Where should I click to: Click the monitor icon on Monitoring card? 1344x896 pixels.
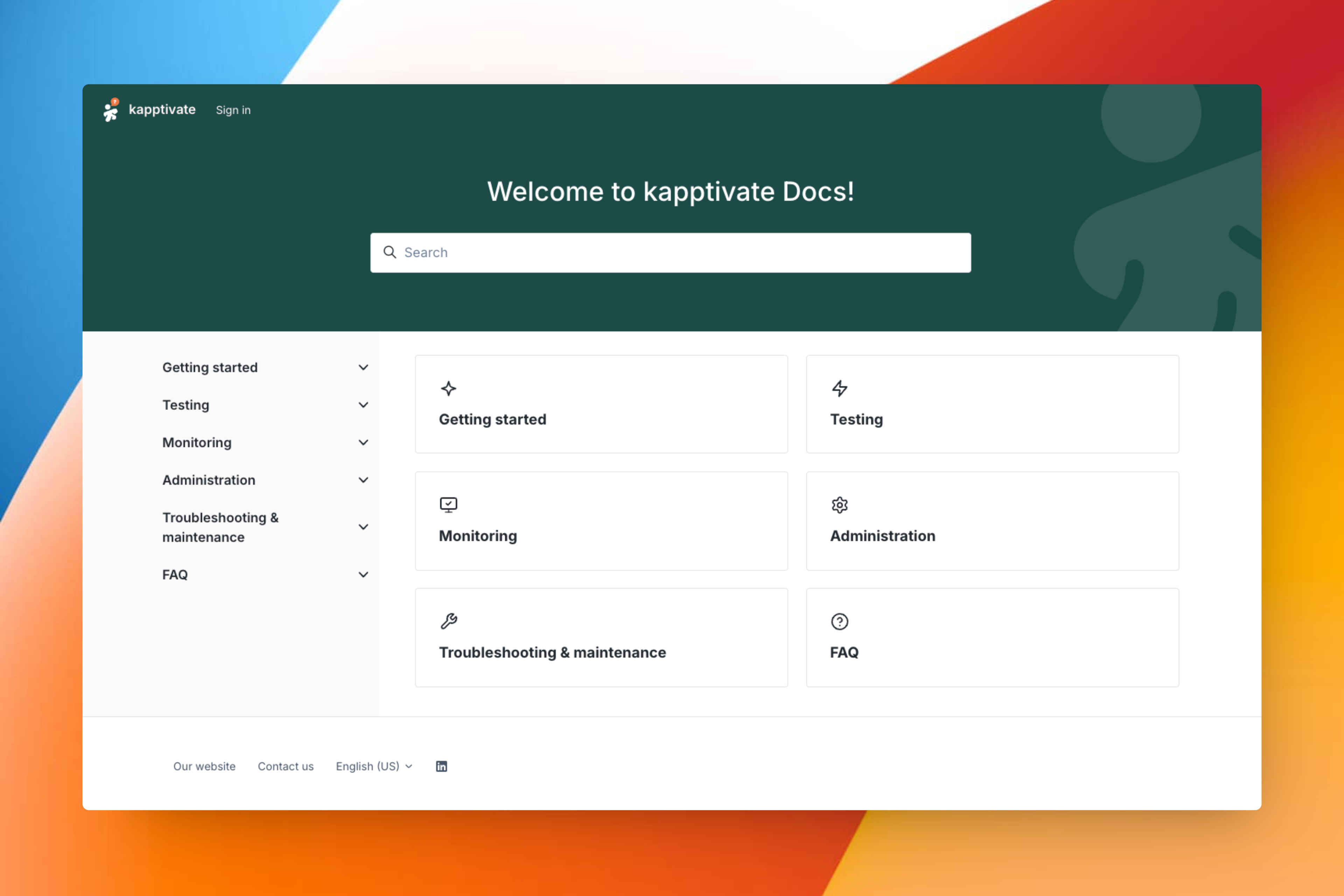tap(449, 505)
